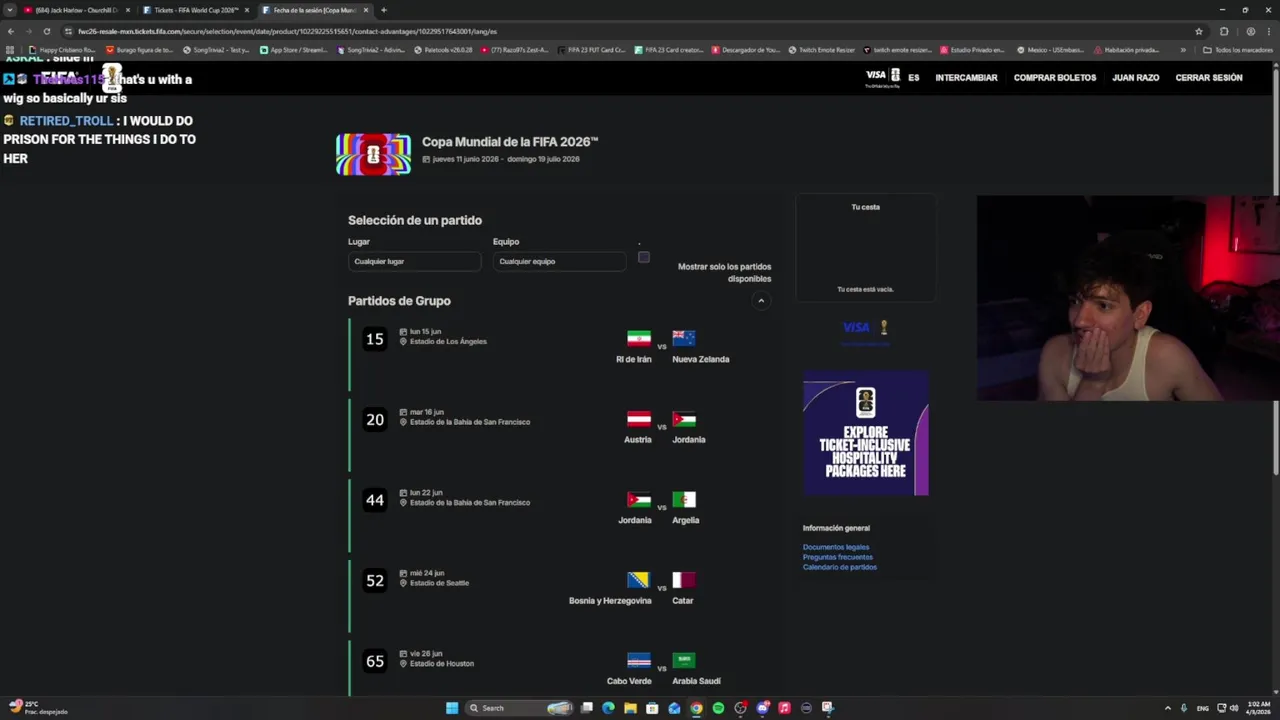This screenshot has height=720, width=1280.
Task: Change language via the ES selector
Action: 914,78
